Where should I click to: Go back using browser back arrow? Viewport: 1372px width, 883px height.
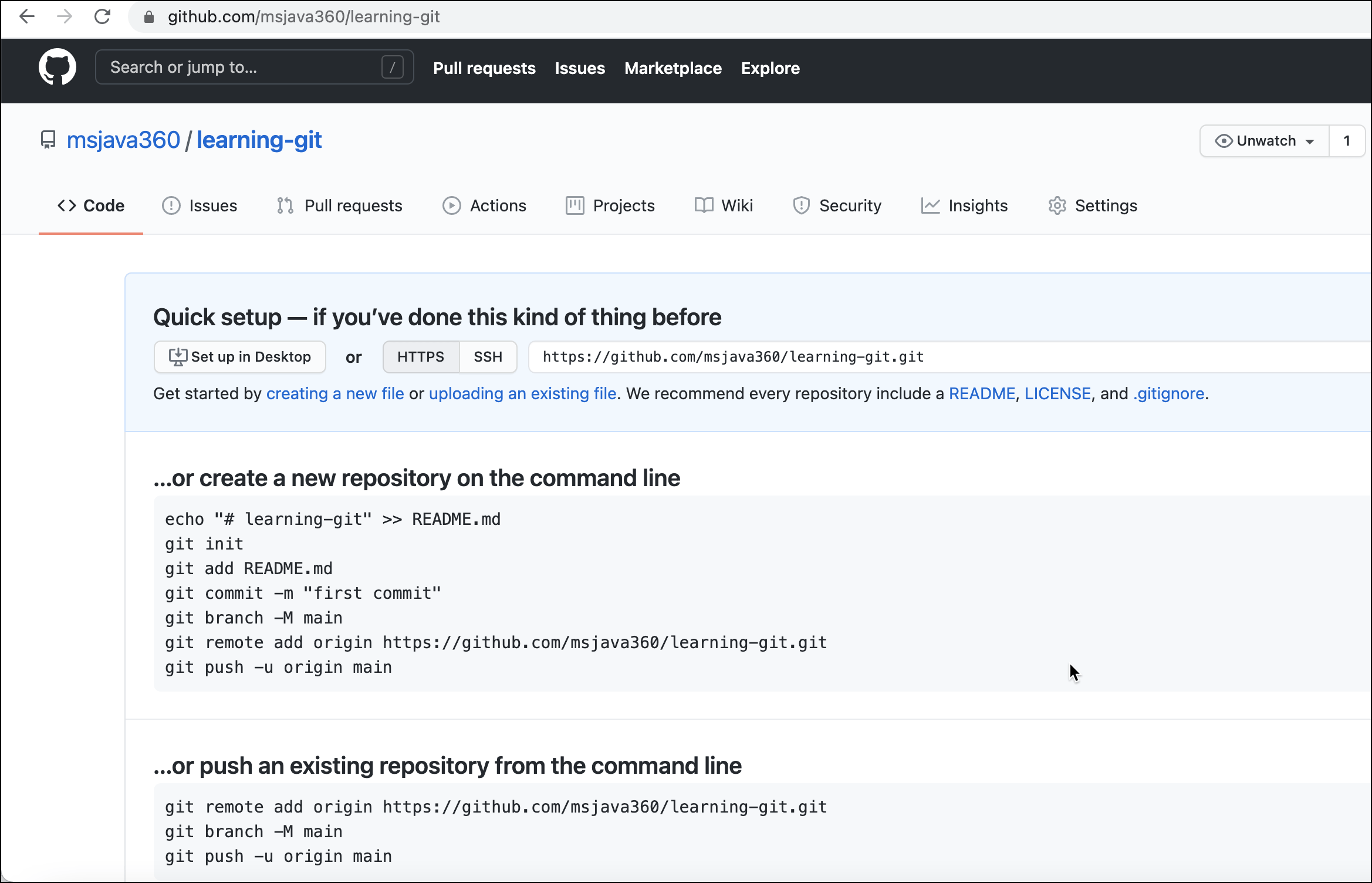tap(27, 16)
